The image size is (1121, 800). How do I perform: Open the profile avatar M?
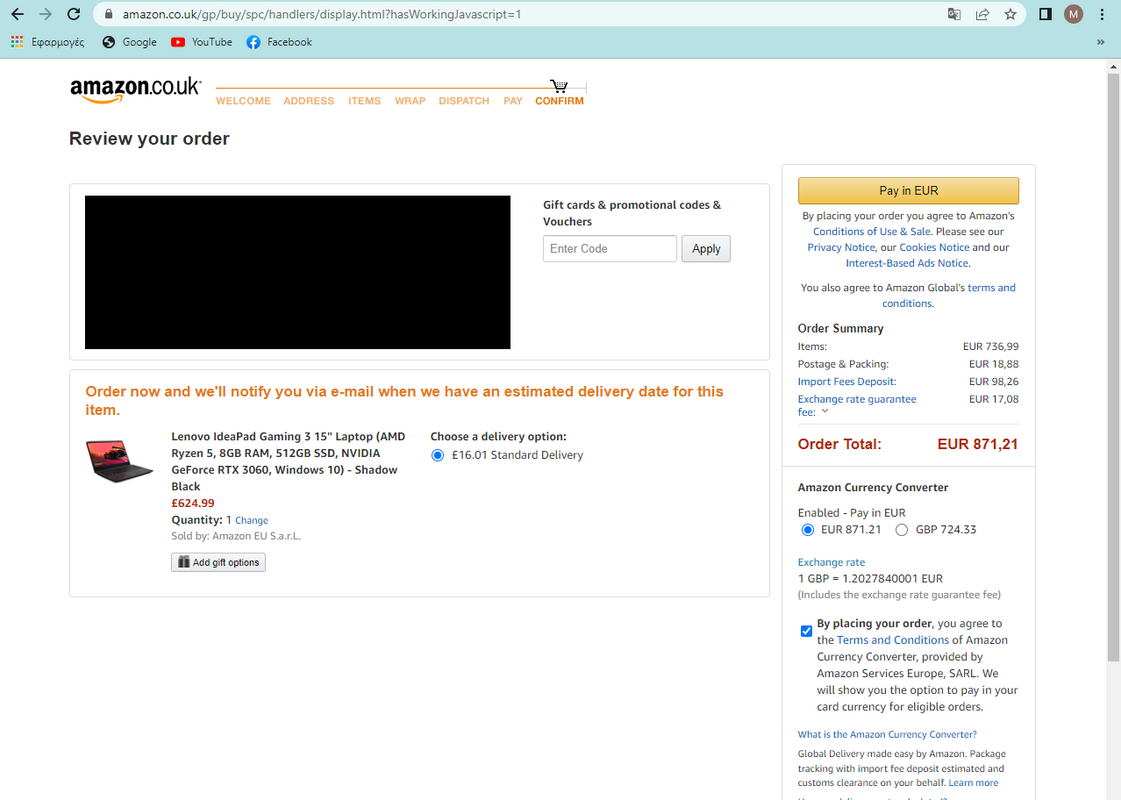click(1073, 14)
